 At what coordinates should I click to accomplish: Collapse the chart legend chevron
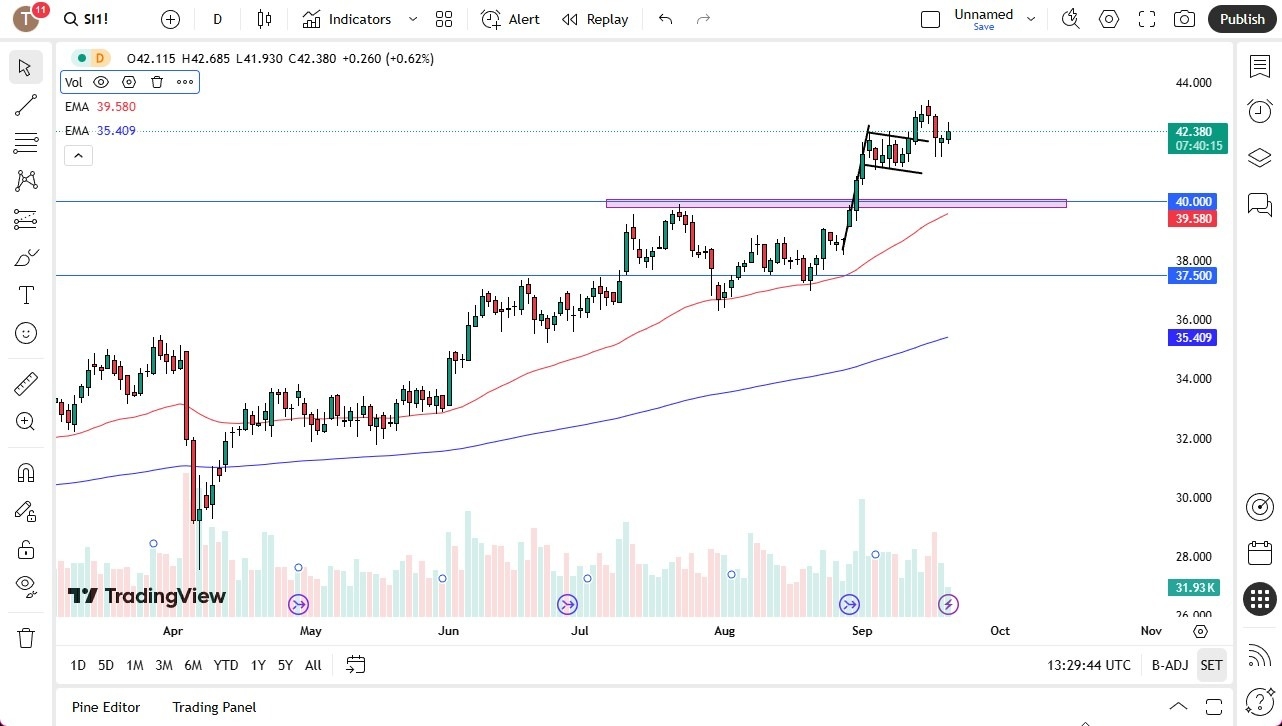[x=78, y=155]
